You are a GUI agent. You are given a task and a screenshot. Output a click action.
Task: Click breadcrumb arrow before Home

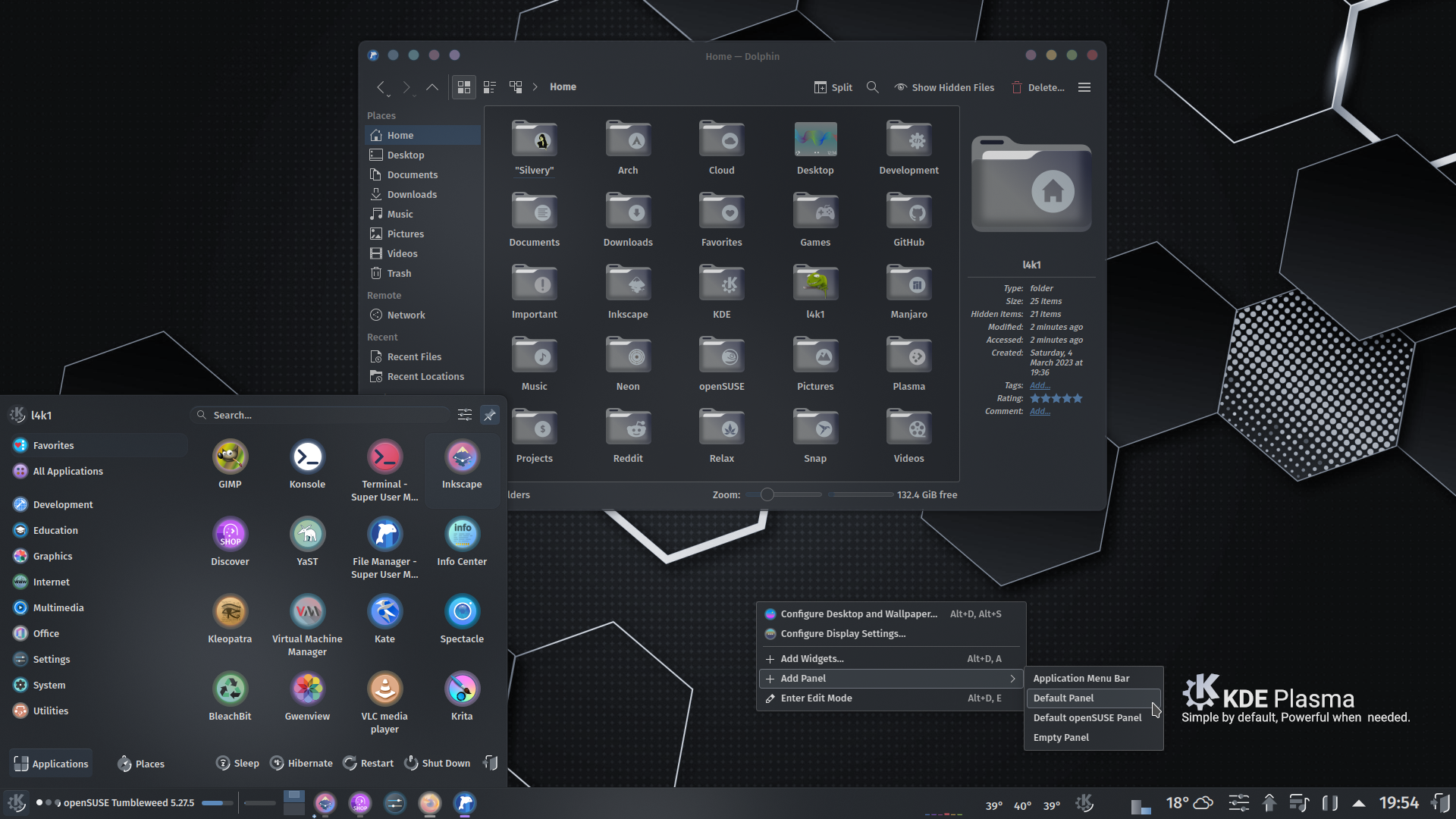tap(535, 87)
